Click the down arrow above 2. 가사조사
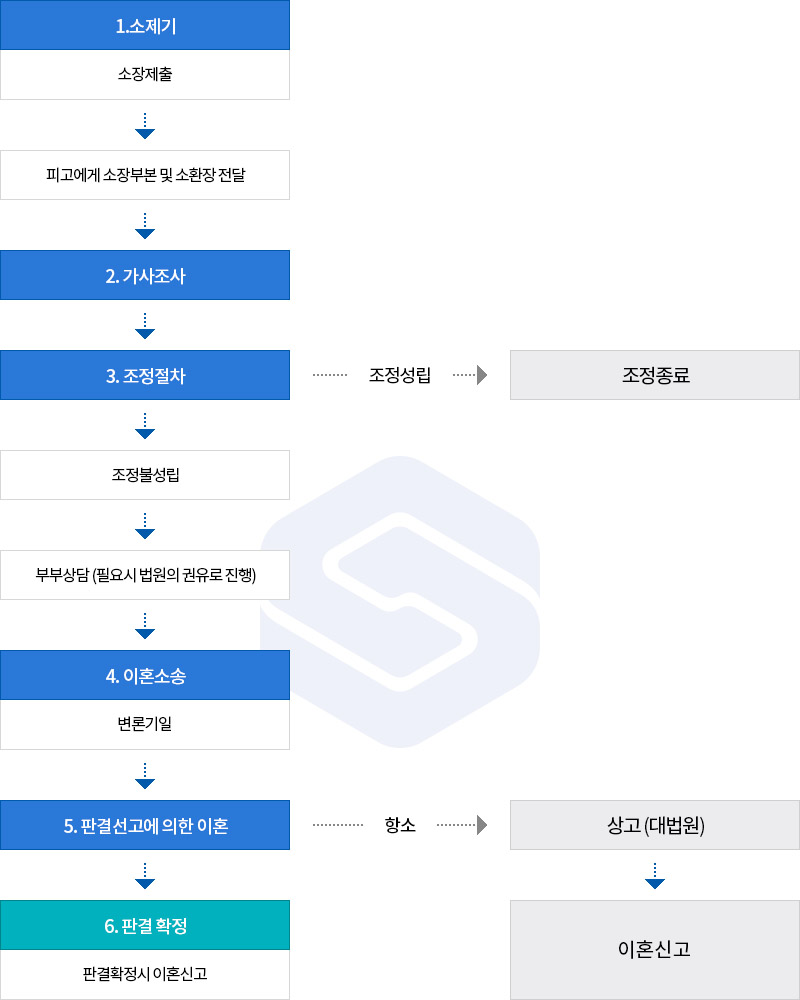The width and height of the screenshot is (800, 1000). [x=145, y=226]
